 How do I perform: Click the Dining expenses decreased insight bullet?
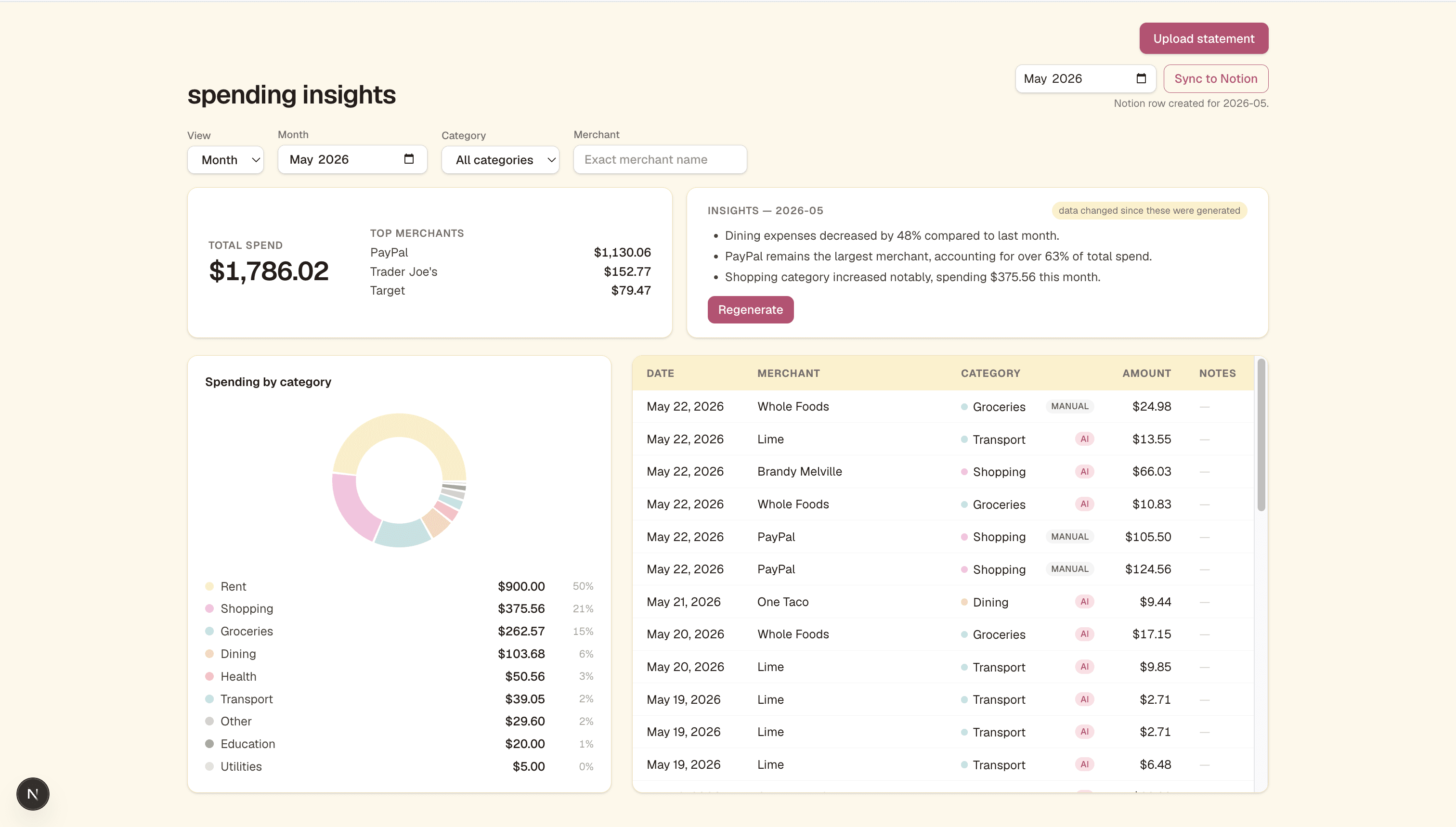pyautogui.click(x=891, y=235)
